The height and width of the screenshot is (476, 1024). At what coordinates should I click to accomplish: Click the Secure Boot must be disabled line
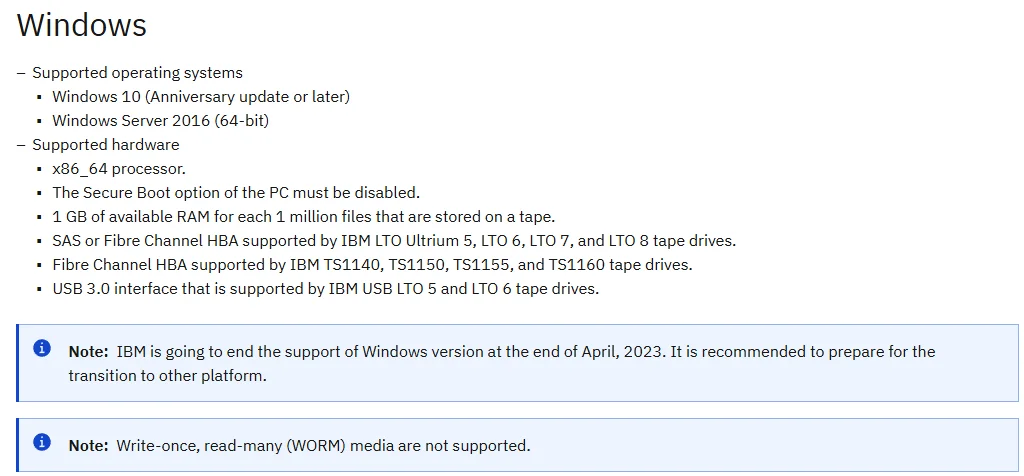[x=236, y=193]
